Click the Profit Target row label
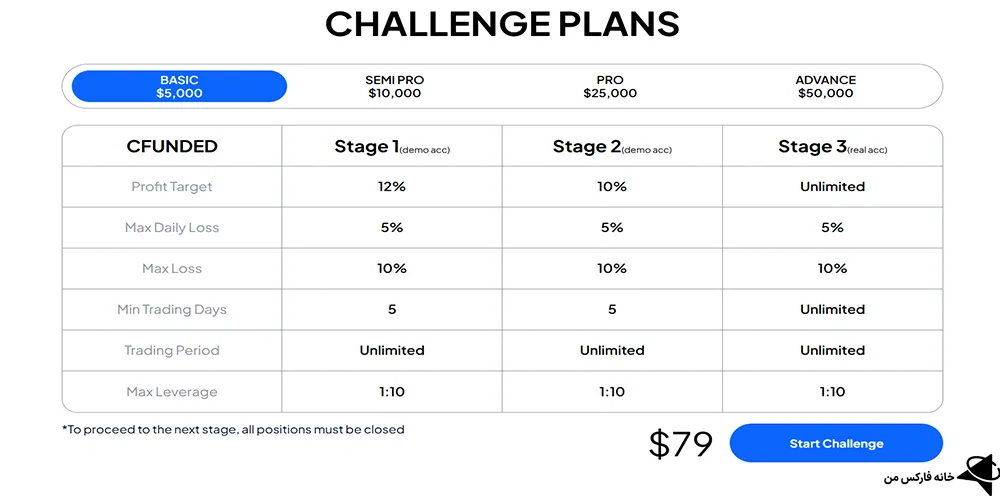Image resolution: width=1000 pixels, height=500 pixels. [172, 187]
